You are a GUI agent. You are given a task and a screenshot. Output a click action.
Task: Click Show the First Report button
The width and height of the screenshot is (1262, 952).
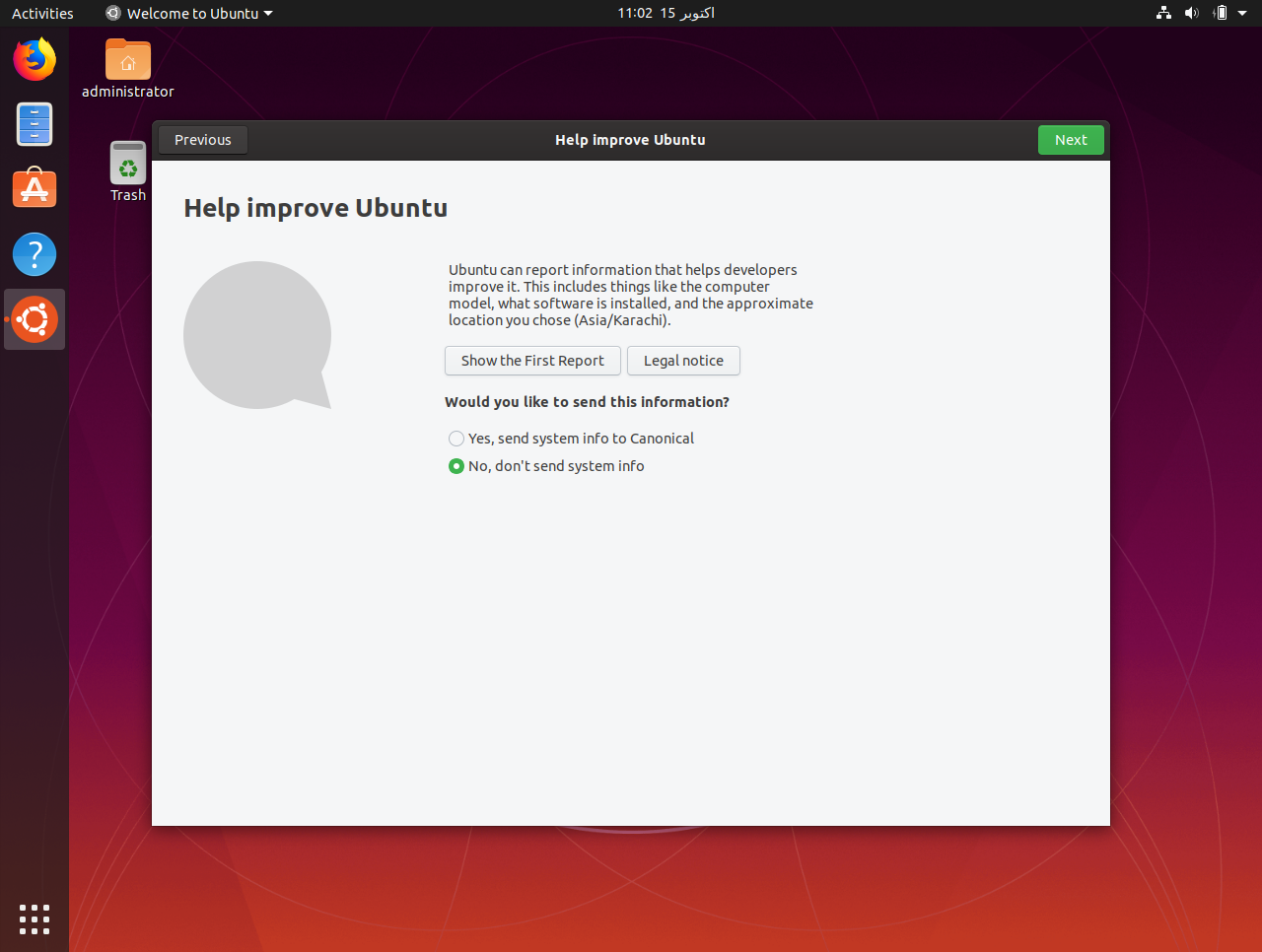[x=532, y=361]
